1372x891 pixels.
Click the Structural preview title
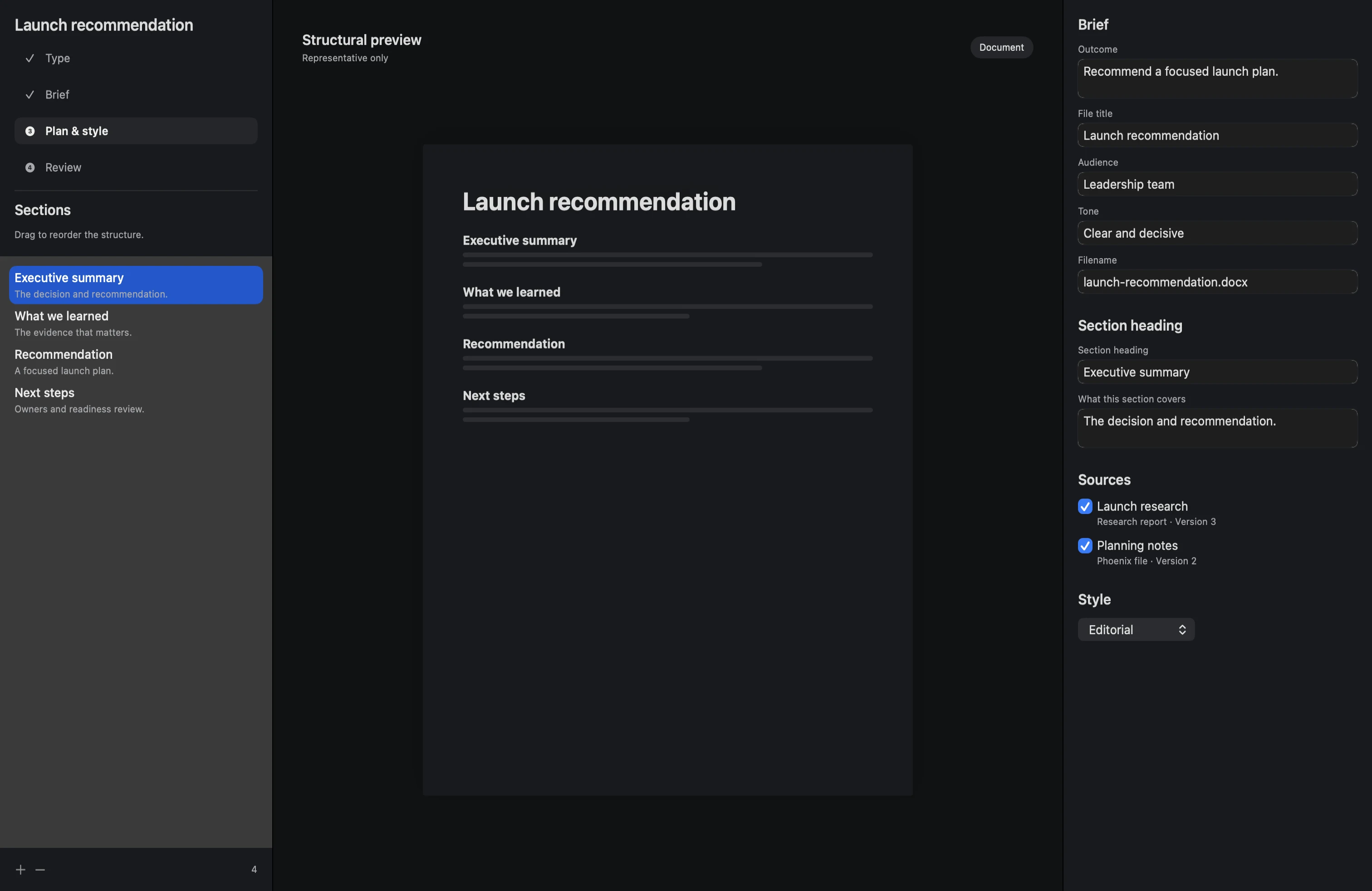(362, 40)
